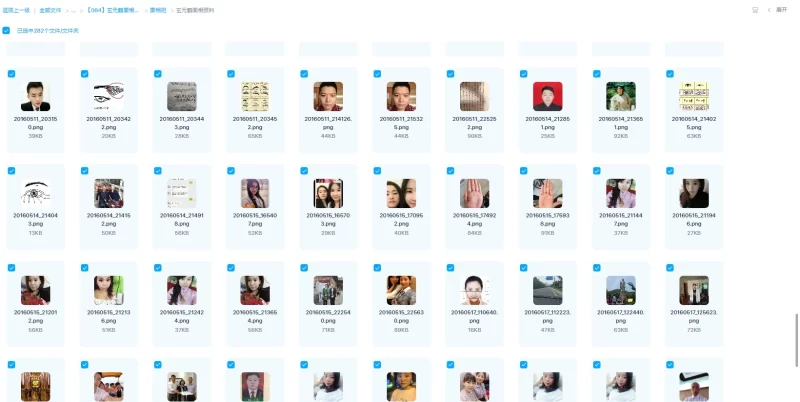Click the vertical scrollbar on right edge
Image resolution: width=800 pixels, height=402 pixels.
coord(796,330)
